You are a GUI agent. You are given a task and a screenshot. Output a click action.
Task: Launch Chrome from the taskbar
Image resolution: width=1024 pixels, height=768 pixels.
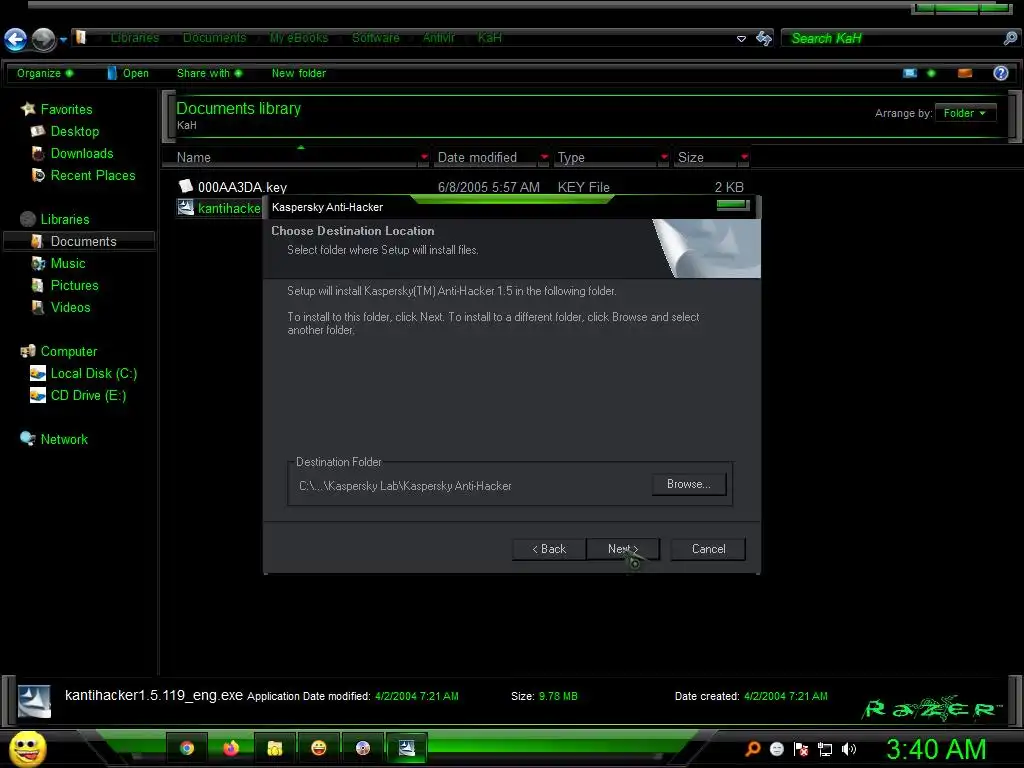click(x=187, y=748)
